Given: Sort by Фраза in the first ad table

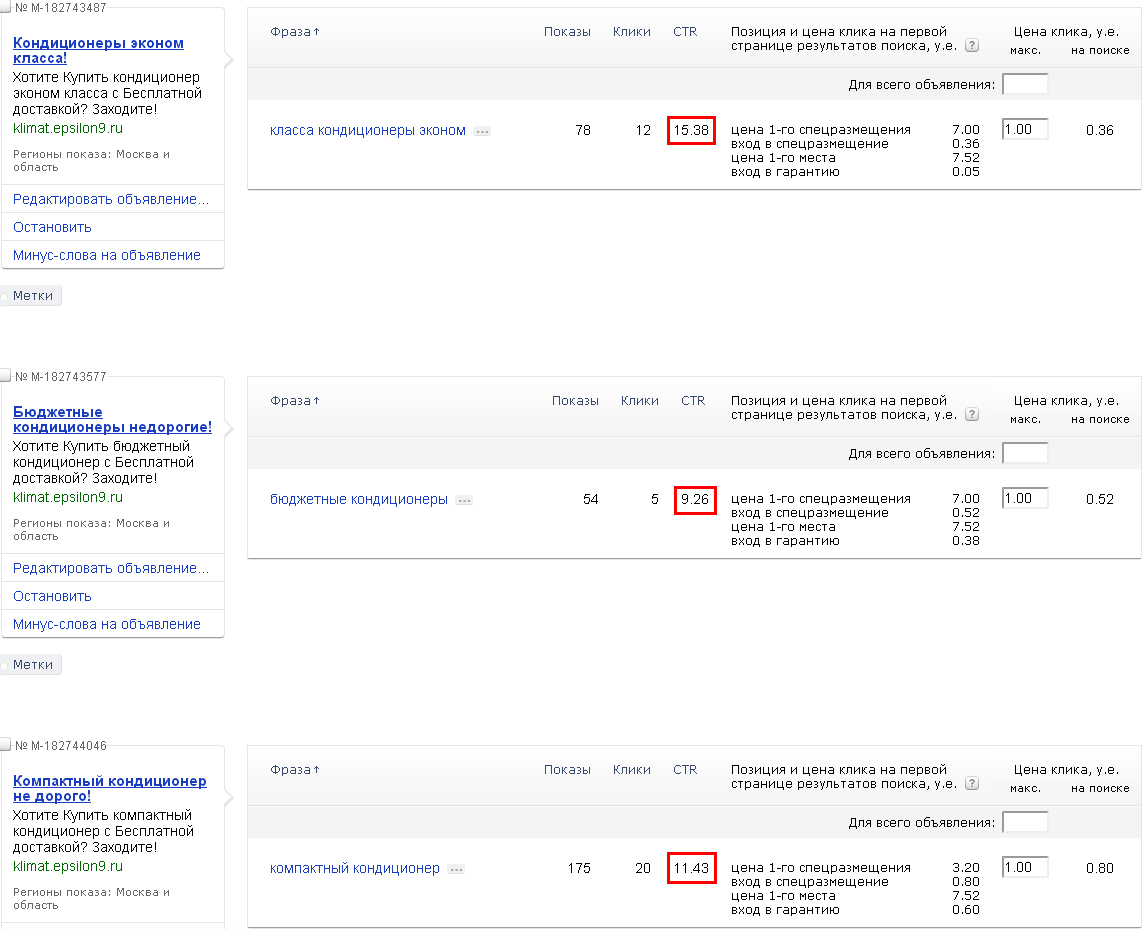Looking at the screenshot, I should 294,32.
